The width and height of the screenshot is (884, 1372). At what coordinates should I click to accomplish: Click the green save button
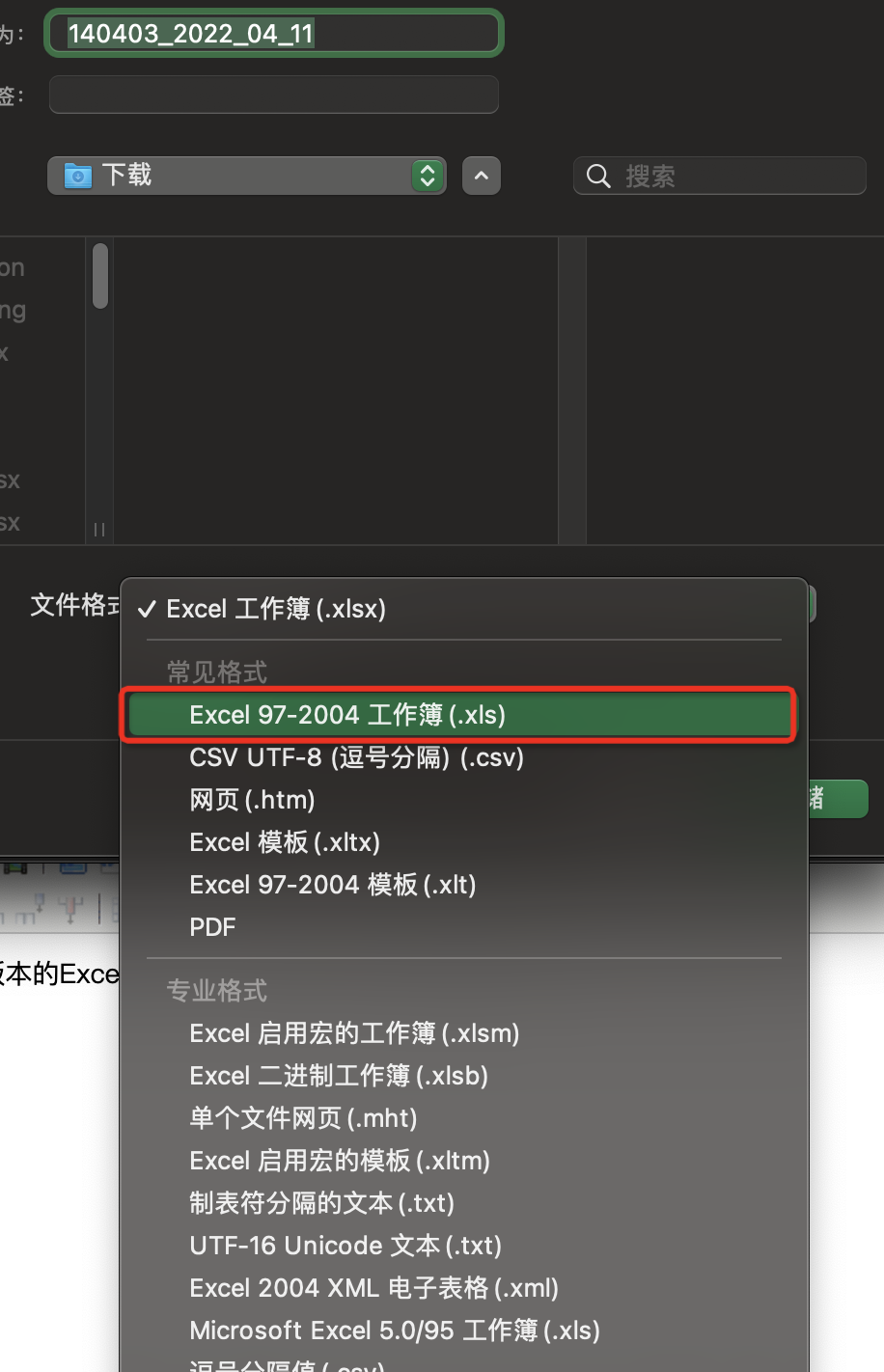click(x=840, y=799)
